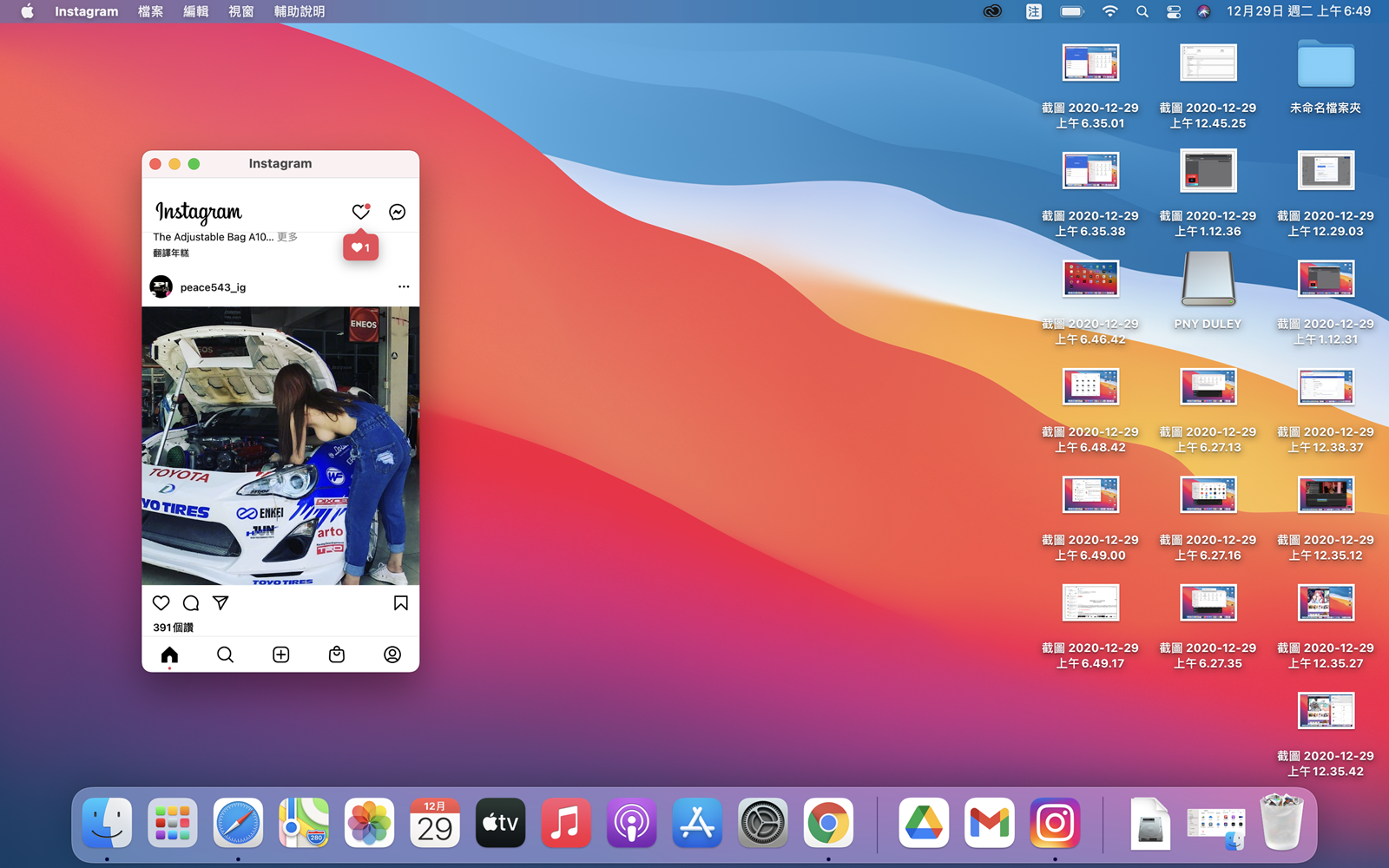Save post with bookmark icon
Viewport: 1389px width, 868px height.
pyautogui.click(x=400, y=602)
